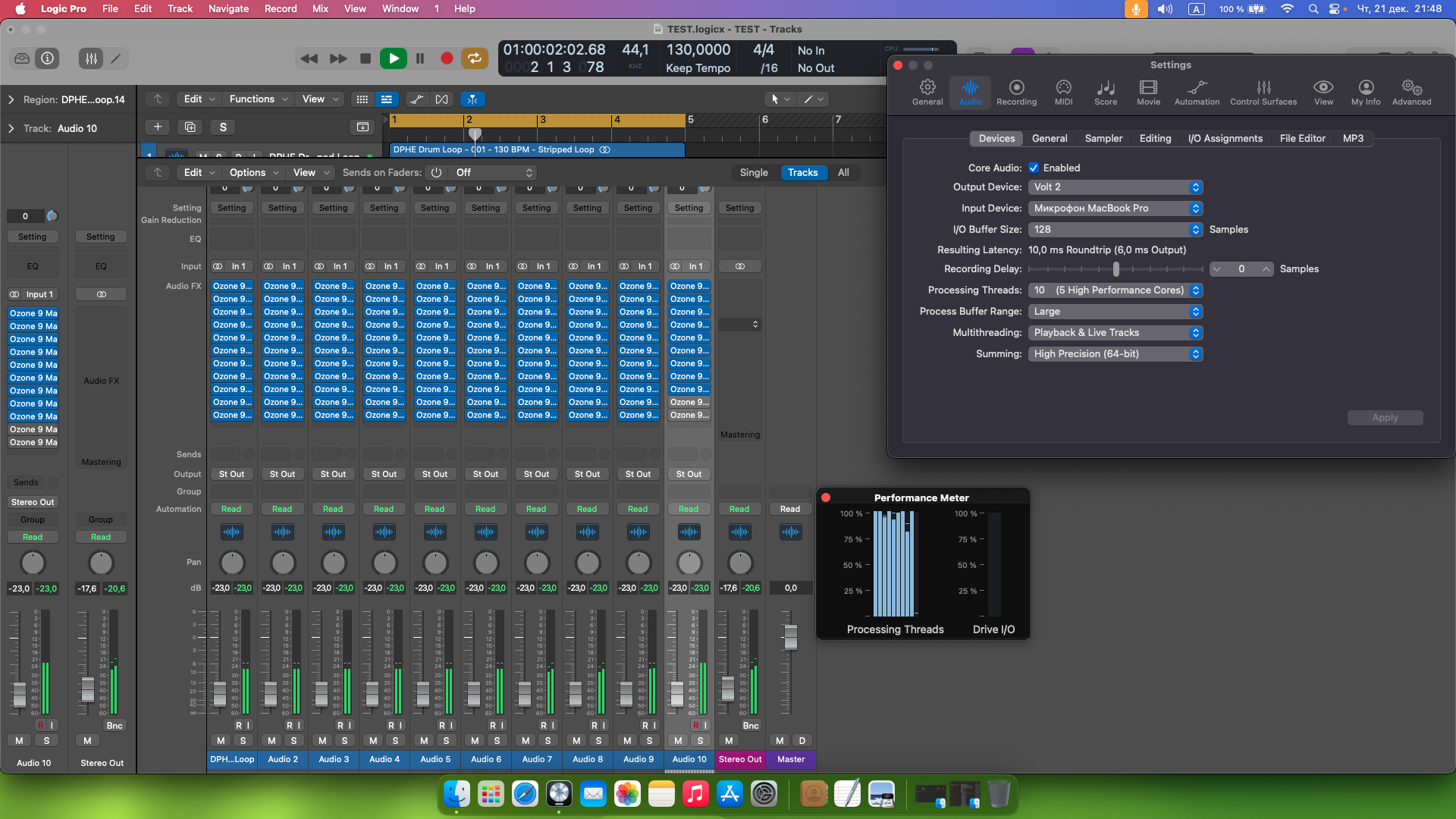
Task: Open the Multithreading dropdown
Action: [x=1115, y=333]
